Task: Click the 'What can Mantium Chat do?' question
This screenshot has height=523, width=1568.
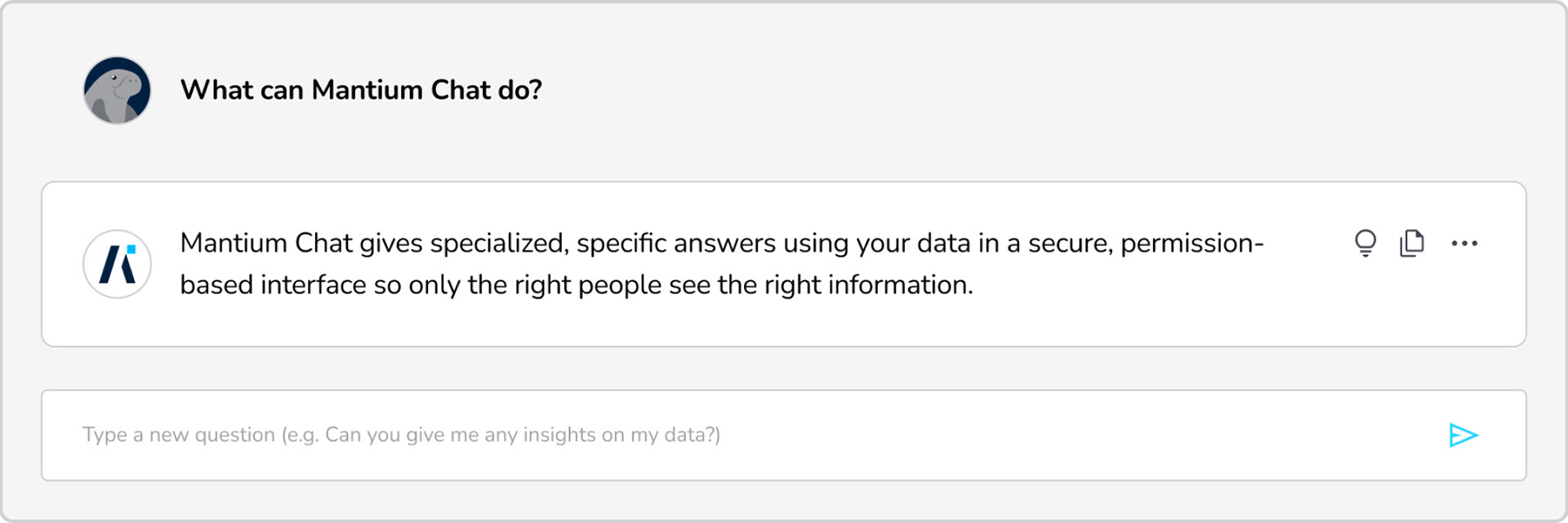Action: click(x=361, y=90)
